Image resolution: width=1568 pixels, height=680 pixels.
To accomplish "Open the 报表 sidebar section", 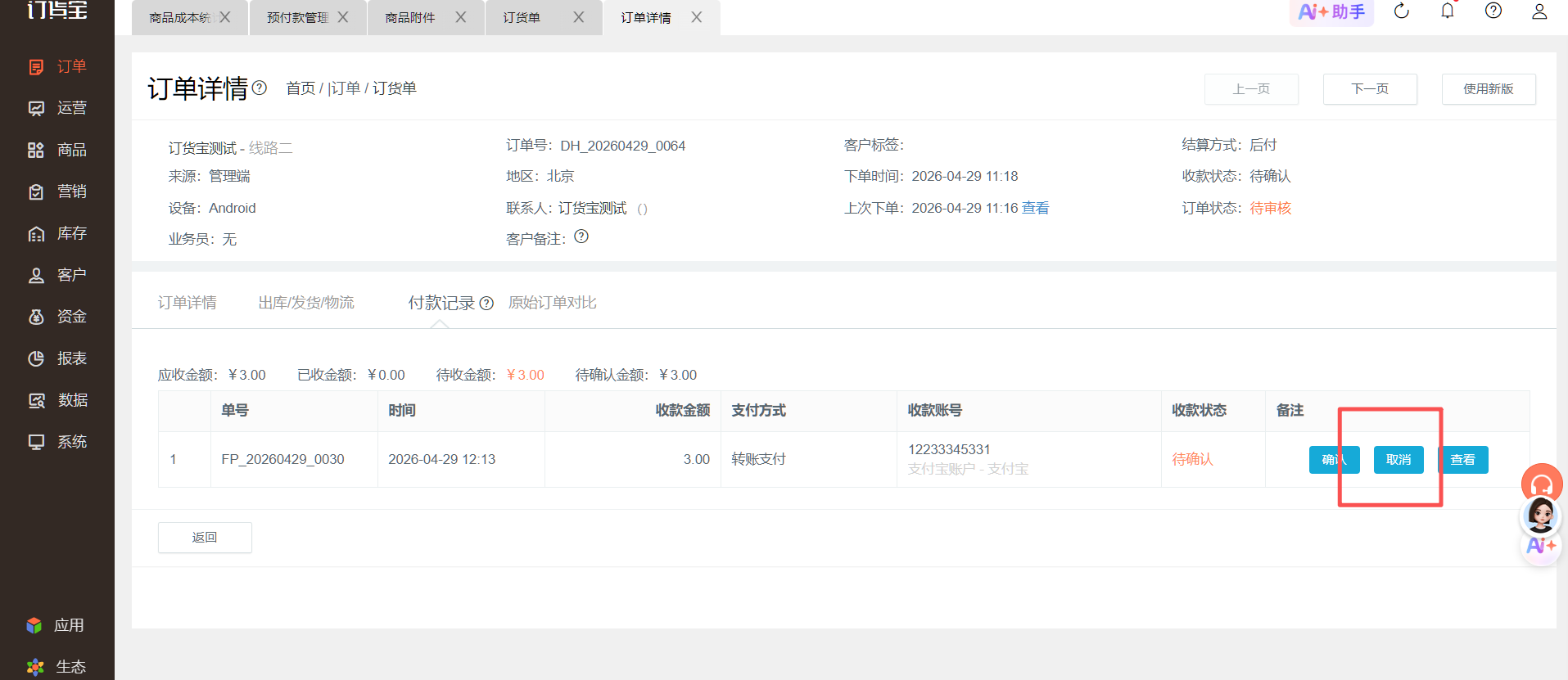I will [57, 358].
